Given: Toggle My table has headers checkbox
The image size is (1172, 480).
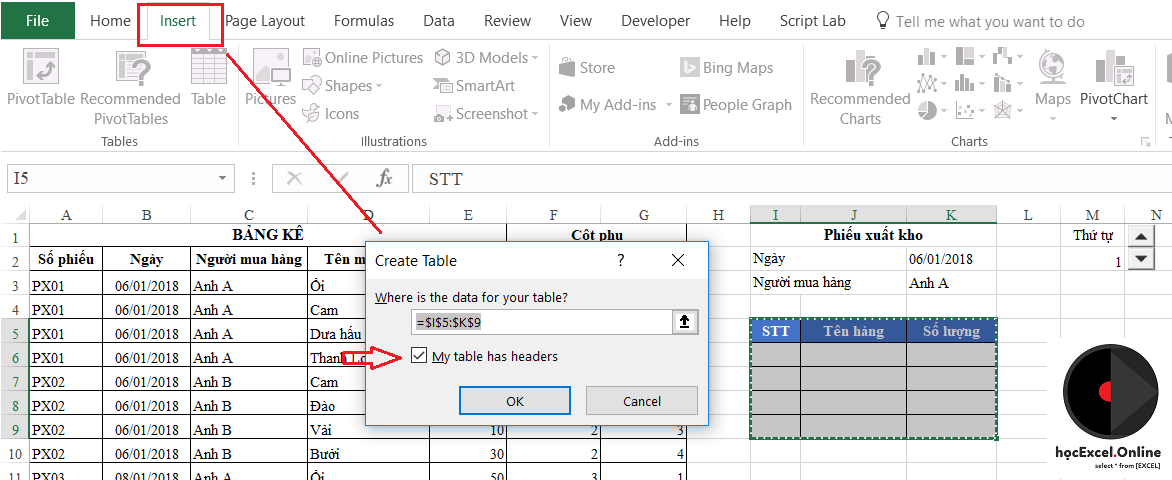Looking at the screenshot, I should pyautogui.click(x=419, y=356).
